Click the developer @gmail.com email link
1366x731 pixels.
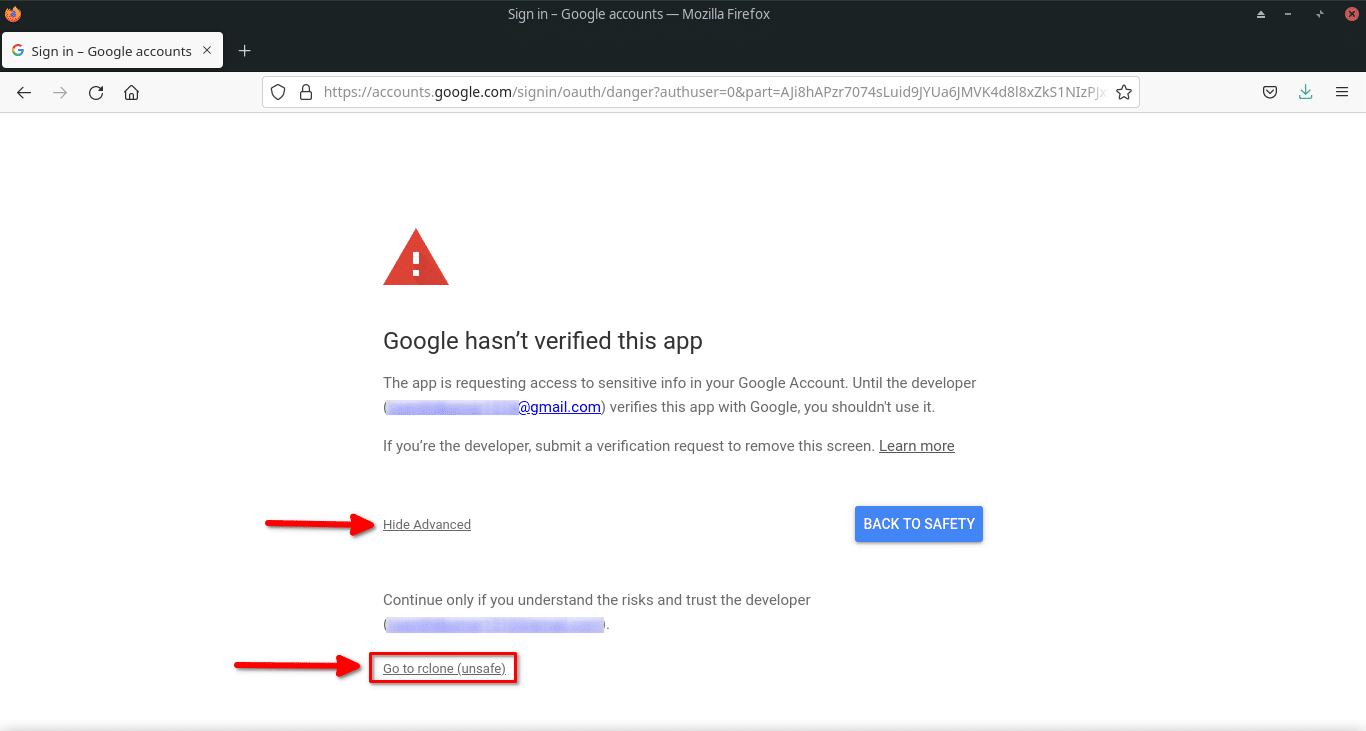click(x=494, y=407)
